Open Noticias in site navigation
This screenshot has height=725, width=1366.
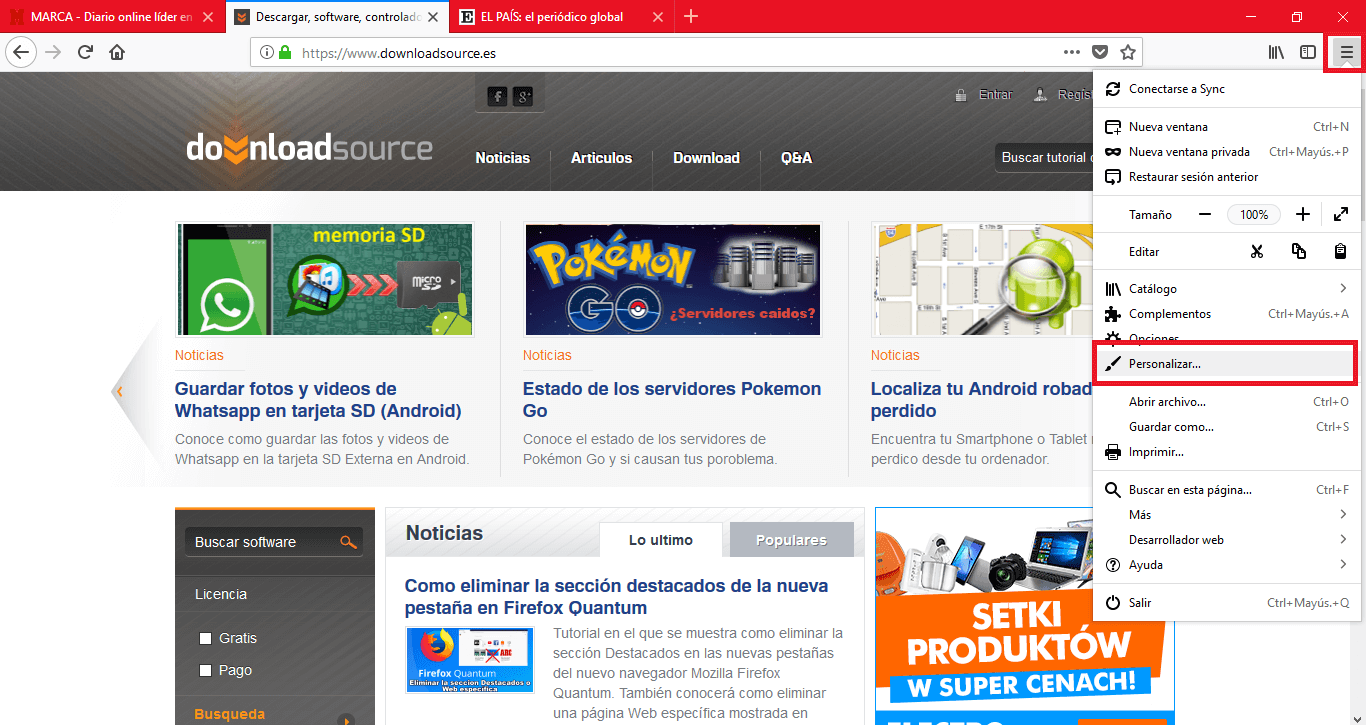[x=503, y=158]
